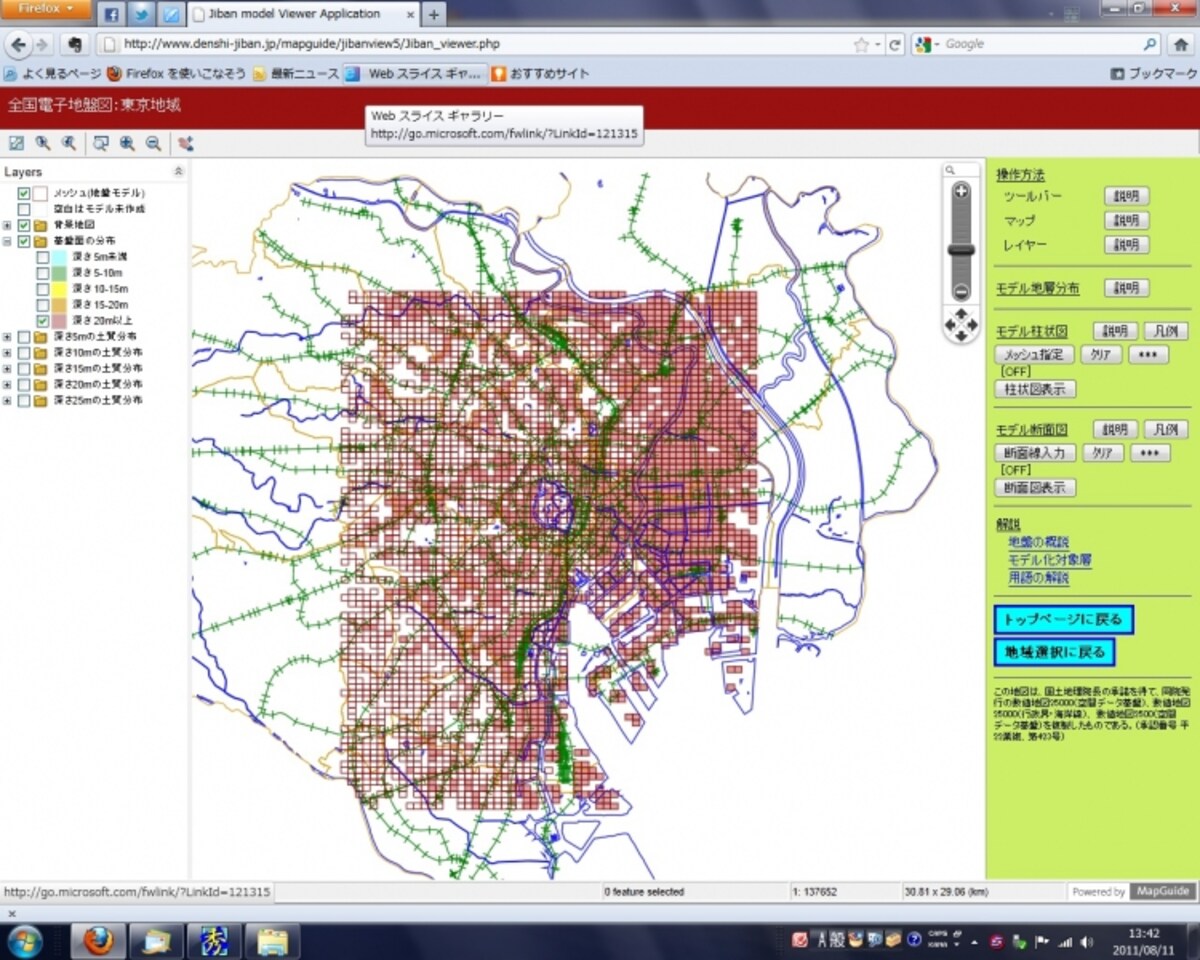Uncheck the 深さ 20m以上 layer
The image size is (1200, 960).
43,321
